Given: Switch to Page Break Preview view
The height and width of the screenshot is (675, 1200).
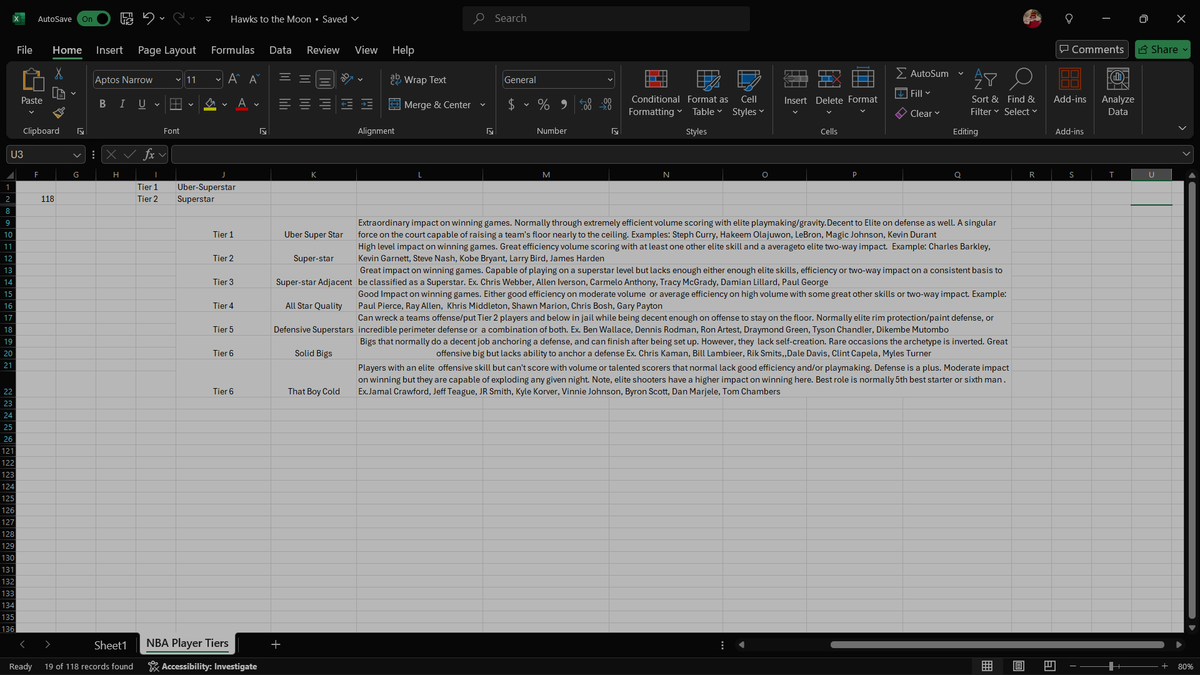Looking at the screenshot, I should [1049, 666].
